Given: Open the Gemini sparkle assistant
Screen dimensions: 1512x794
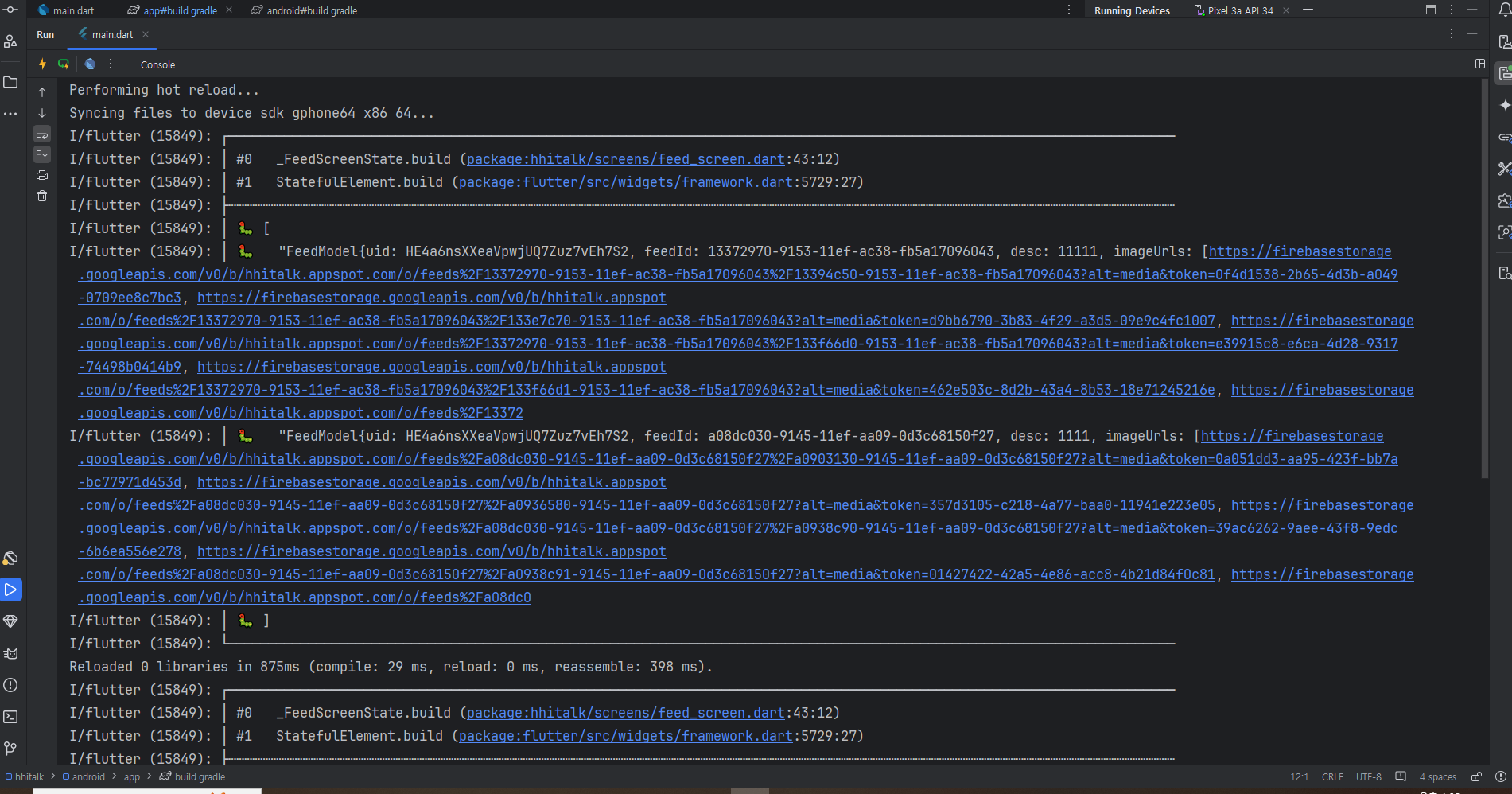Looking at the screenshot, I should [x=1504, y=105].
